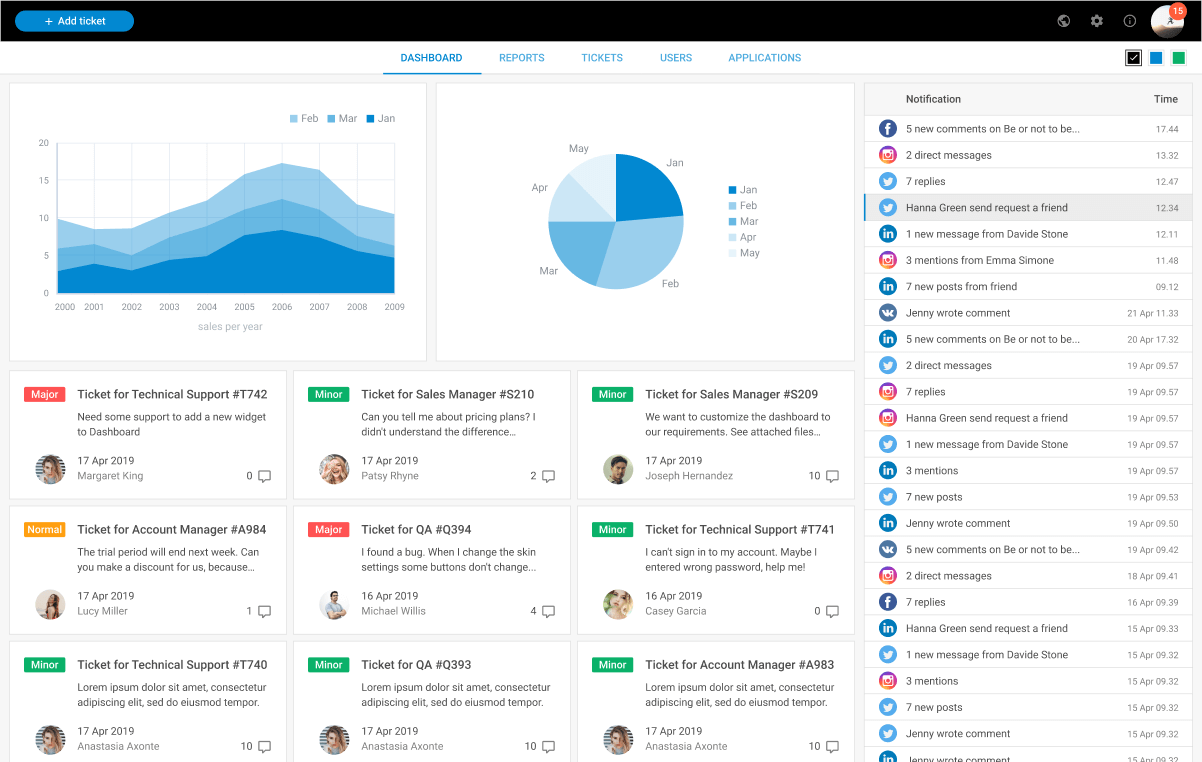Click LinkedIn icon for 12.11 Davide Stone message
This screenshot has width=1202, height=762.
[887, 234]
